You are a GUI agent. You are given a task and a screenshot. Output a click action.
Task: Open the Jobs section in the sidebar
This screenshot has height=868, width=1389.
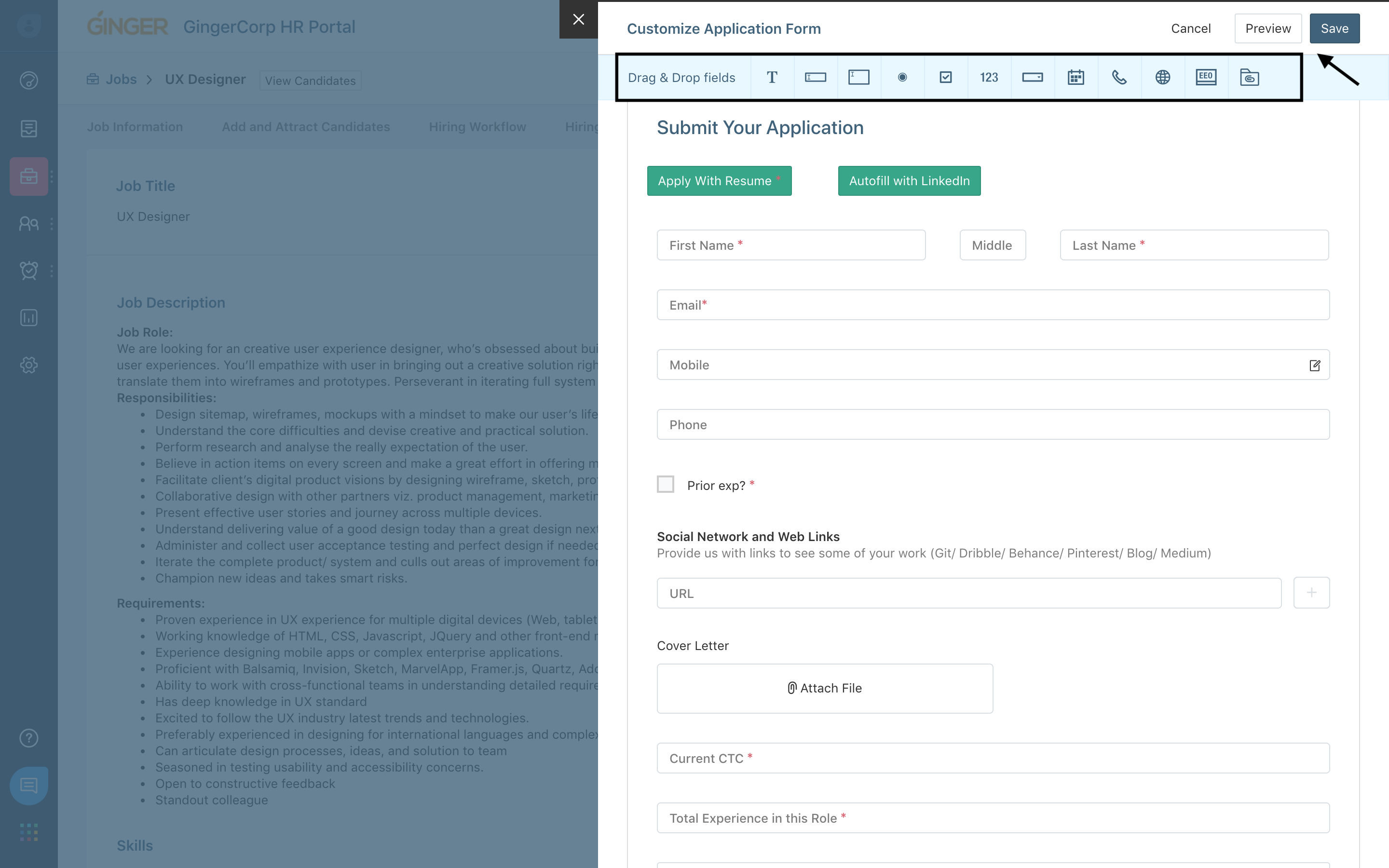29,176
